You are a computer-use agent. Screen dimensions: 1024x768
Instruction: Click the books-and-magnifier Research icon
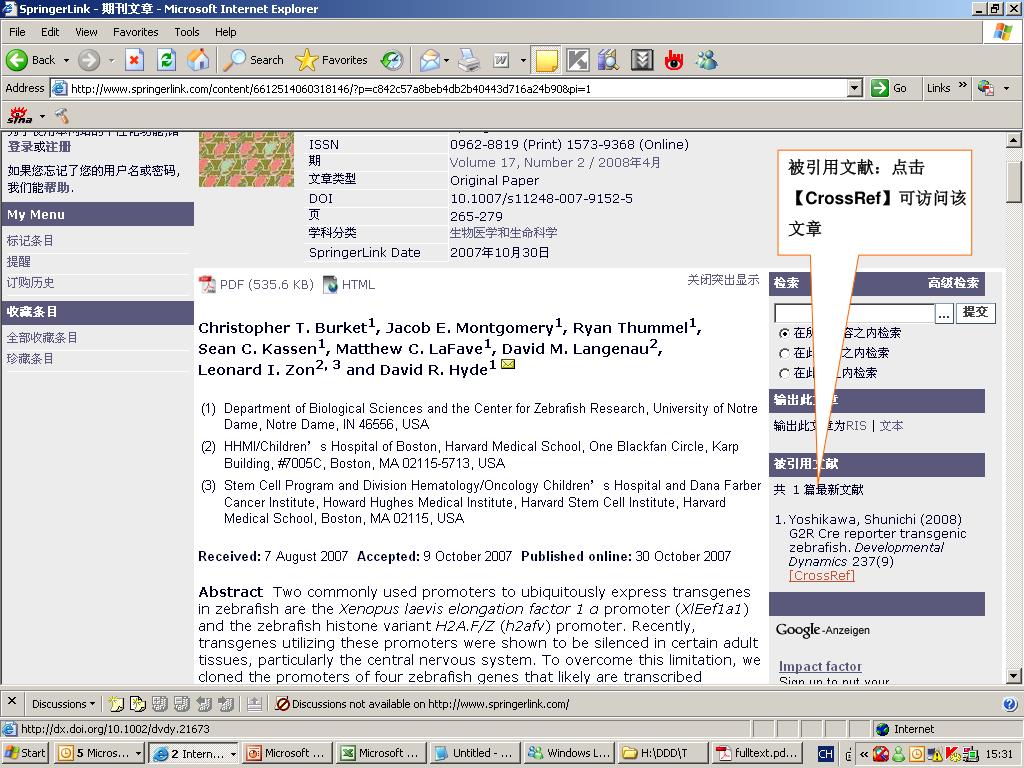click(x=609, y=60)
